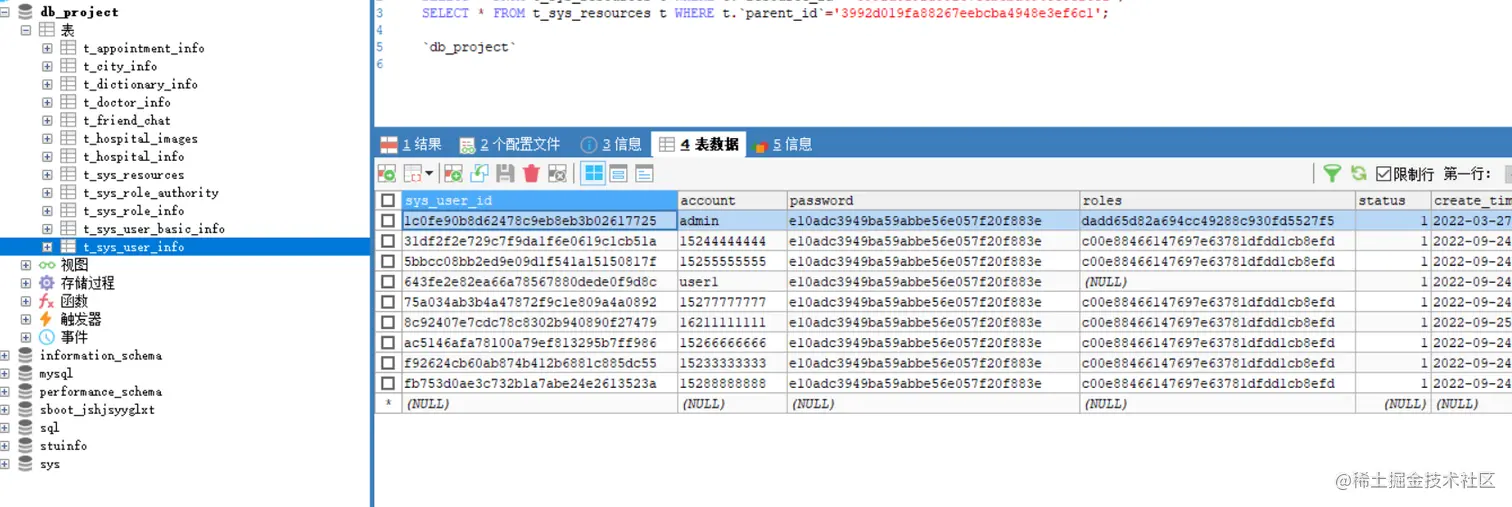Check the row checkbox for account user1

pos(388,282)
